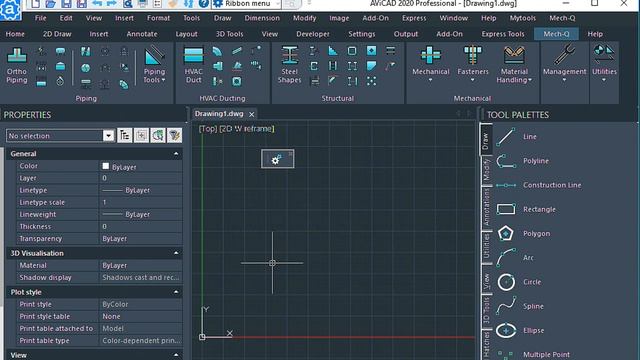Collapse the View properties section
The width and height of the screenshot is (640, 360).
point(176,355)
